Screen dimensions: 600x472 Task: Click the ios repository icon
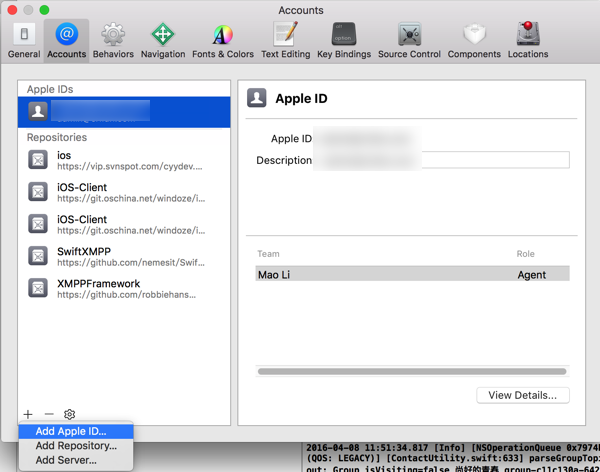pyautogui.click(x=38, y=160)
